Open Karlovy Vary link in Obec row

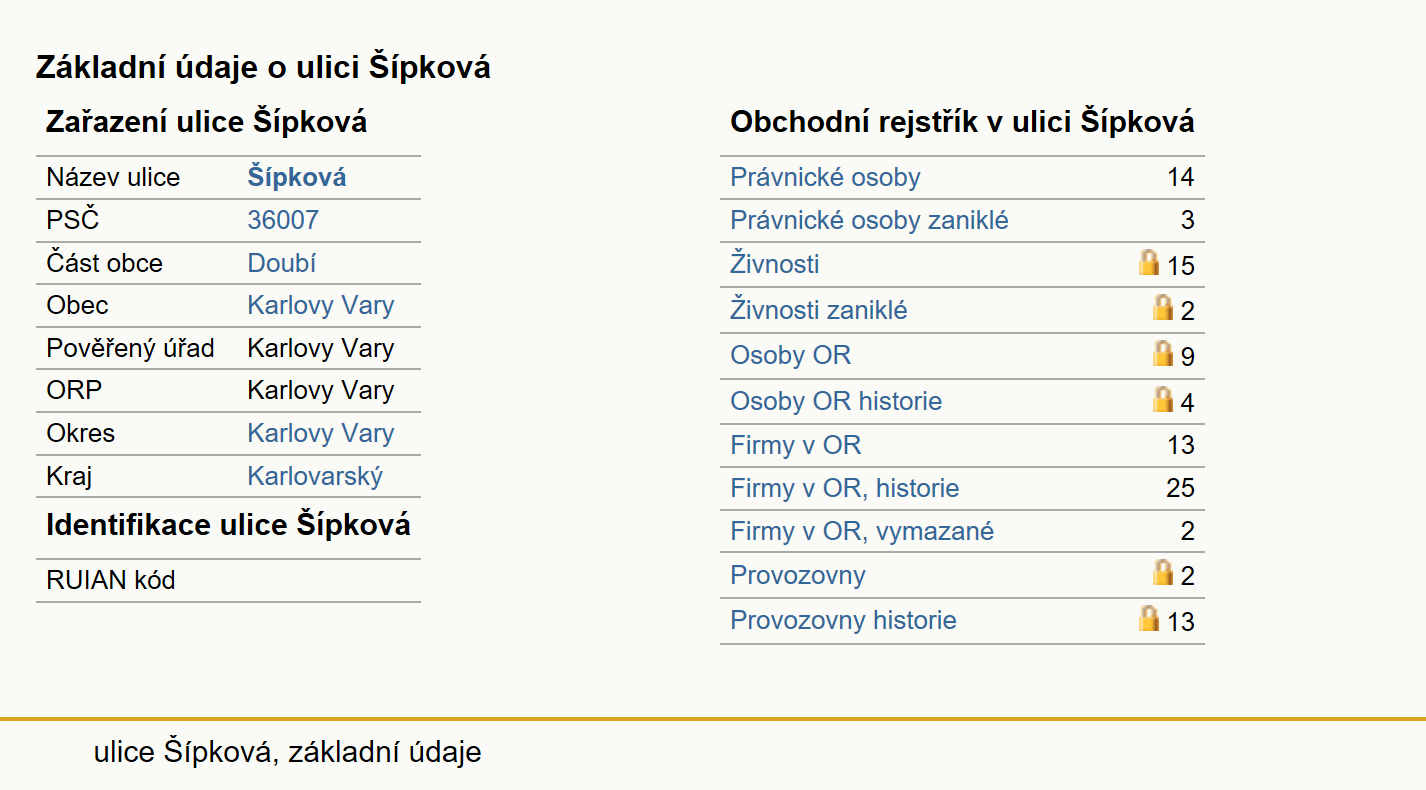tap(321, 305)
